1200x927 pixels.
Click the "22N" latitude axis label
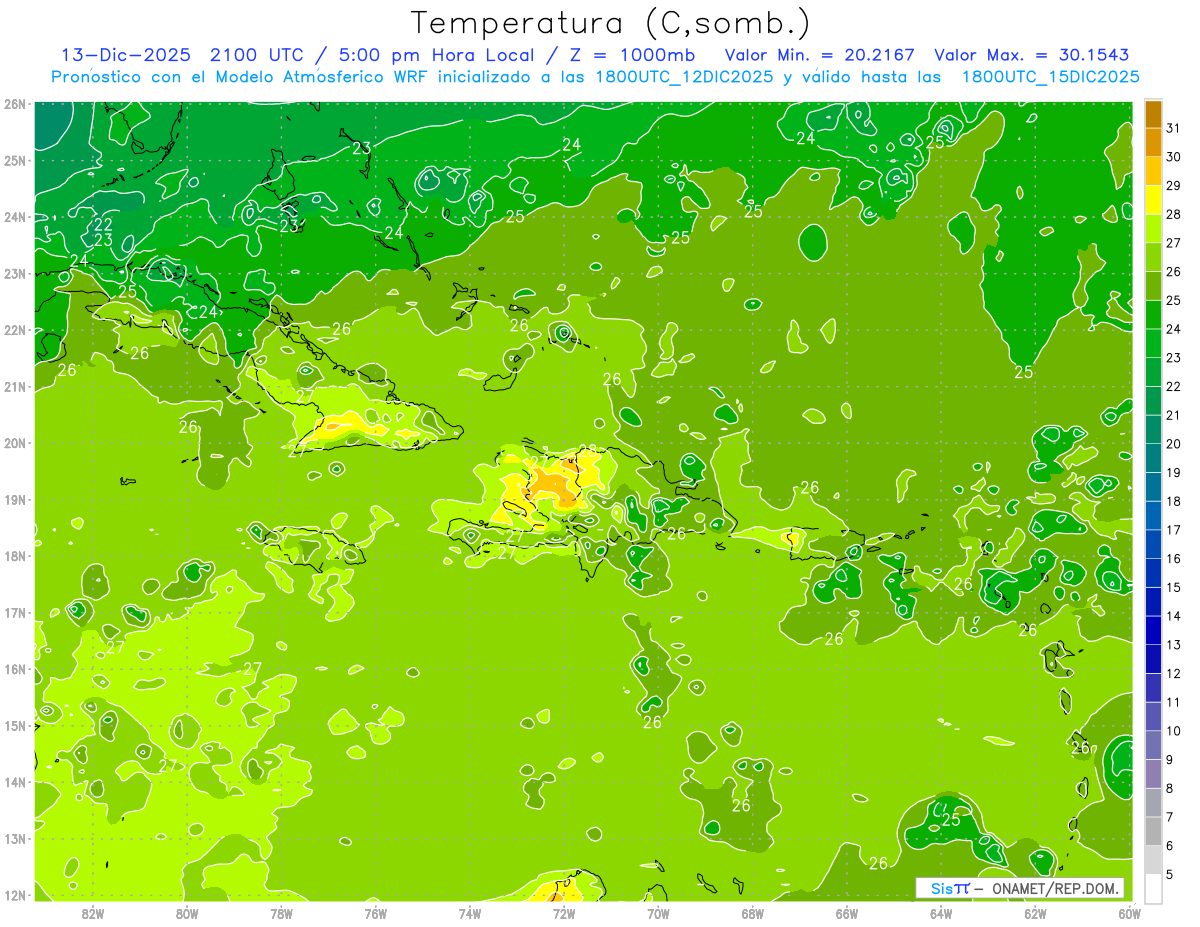point(14,330)
